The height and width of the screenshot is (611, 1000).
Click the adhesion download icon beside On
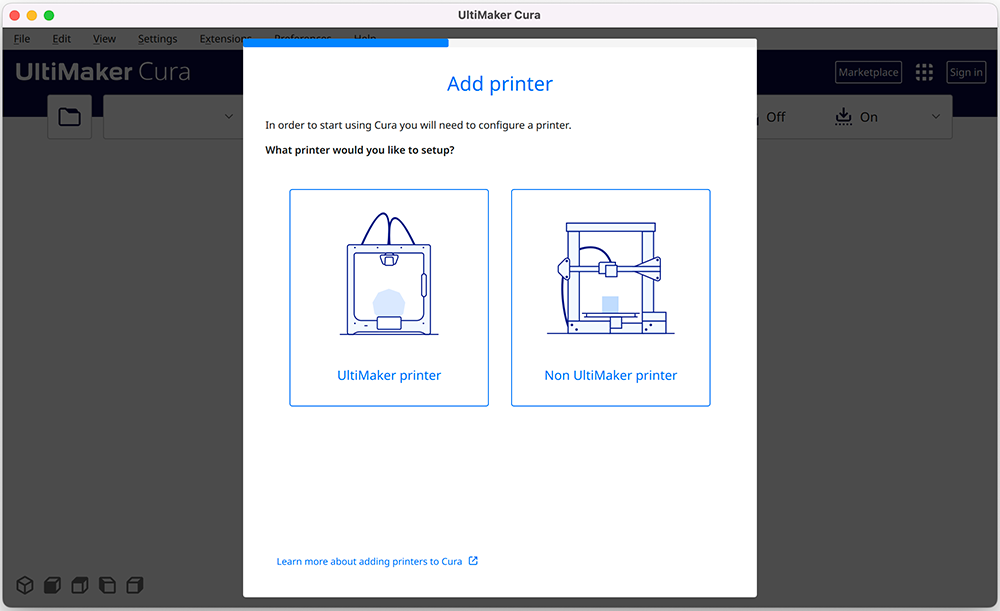[x=842, y=116]
